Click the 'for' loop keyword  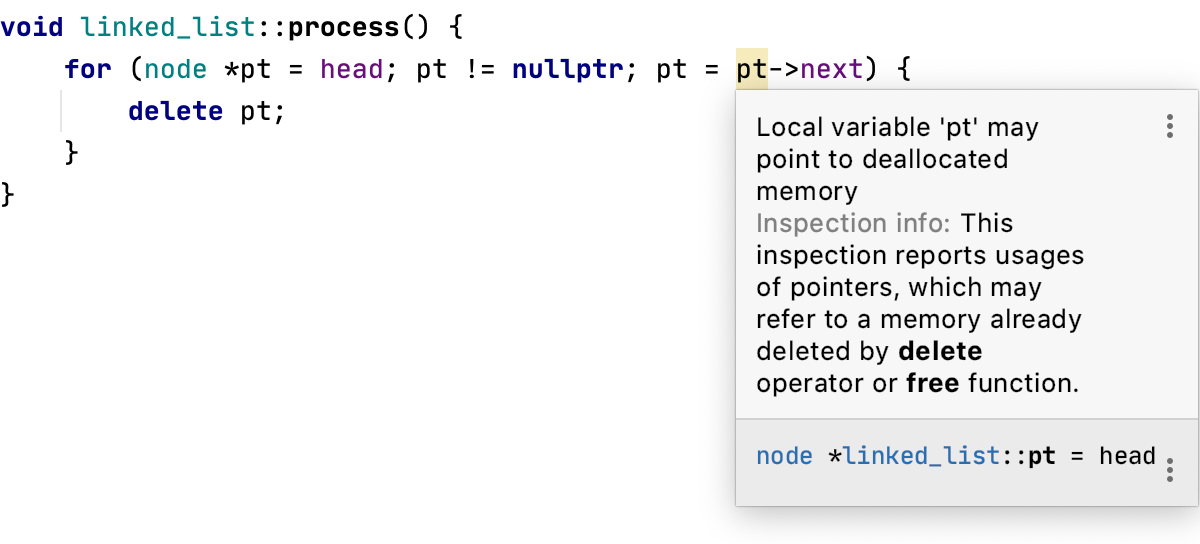(x=88, y=70)
